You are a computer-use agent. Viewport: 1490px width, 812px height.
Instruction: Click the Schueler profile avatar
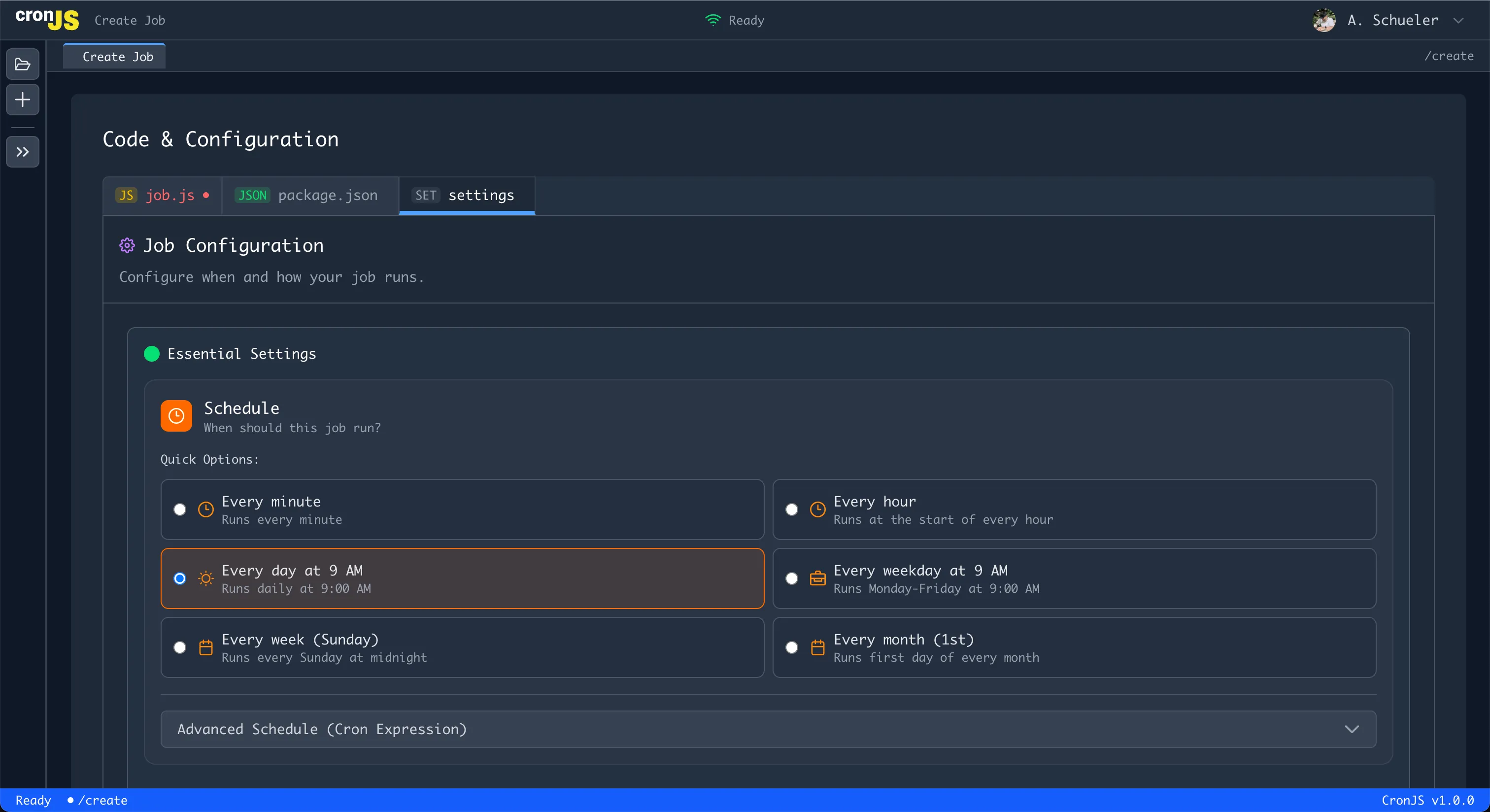(1324, 20)
